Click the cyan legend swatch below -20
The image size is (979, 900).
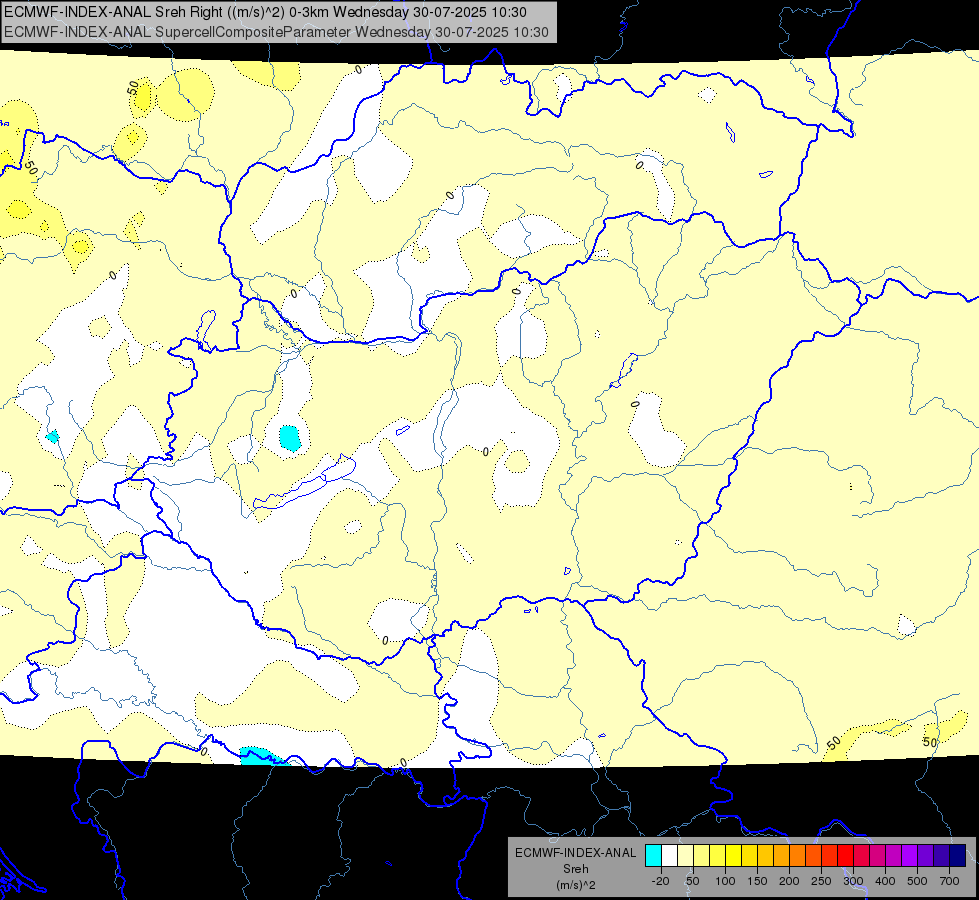pyautogui.click(x=653, y=856)
